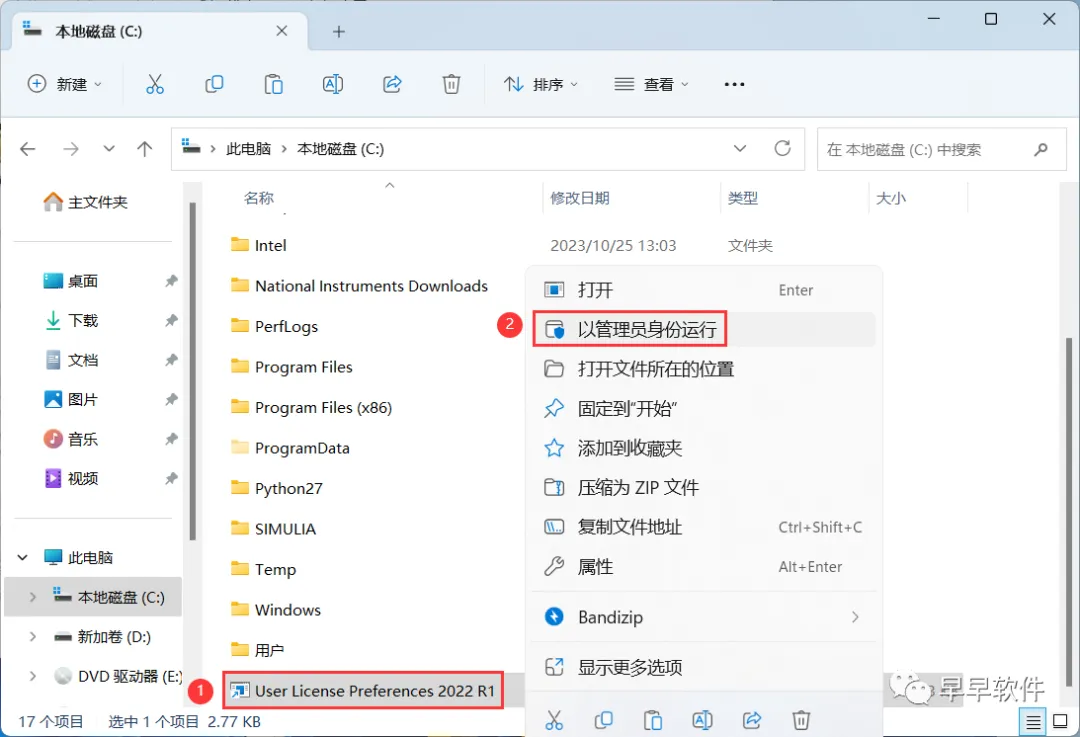Click 本地磁盘 (C:) in the address breadcrumb
Screen dimensions: 1080x737
click(340, 149)
